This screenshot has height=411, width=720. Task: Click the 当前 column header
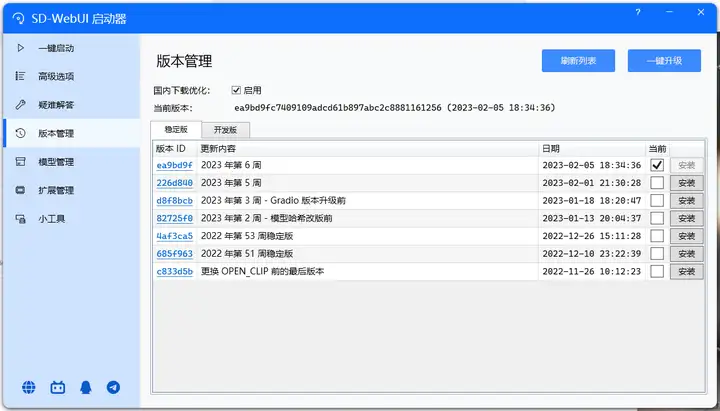pos(657,148)
